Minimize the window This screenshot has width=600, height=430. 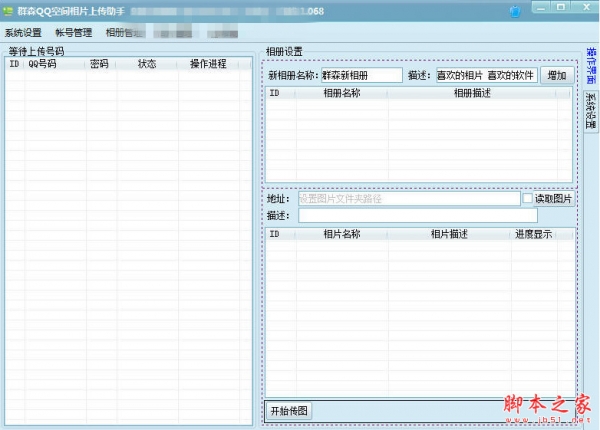tap(541, 7)
